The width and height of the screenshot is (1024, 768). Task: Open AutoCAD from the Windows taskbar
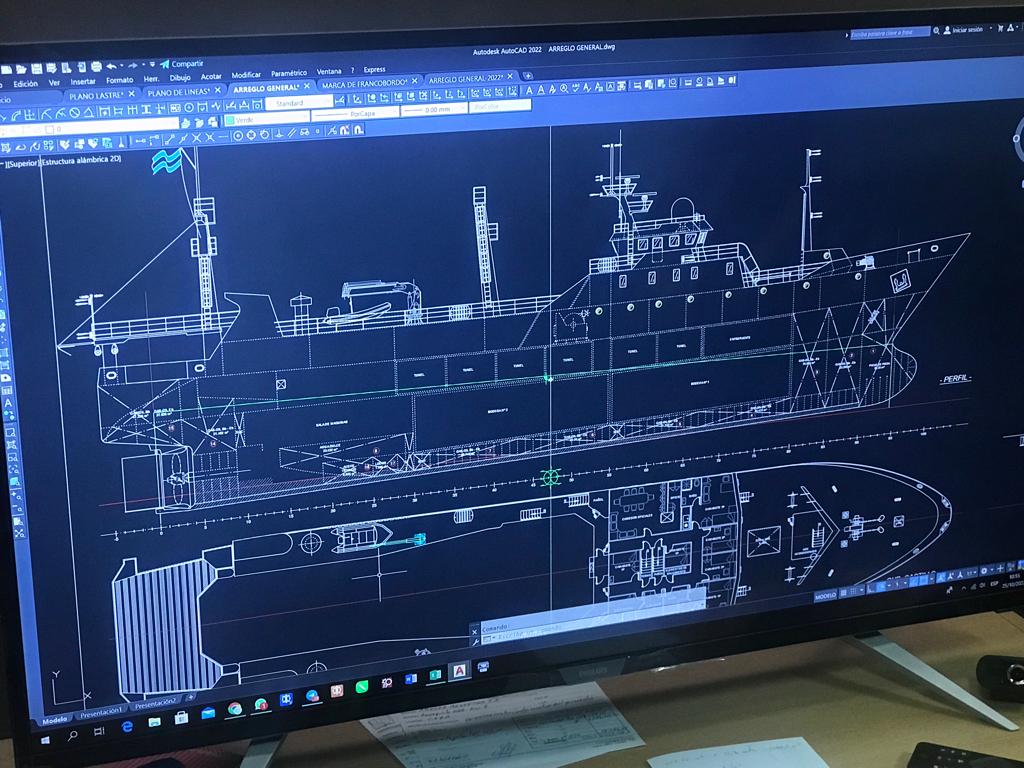[459, 672]
